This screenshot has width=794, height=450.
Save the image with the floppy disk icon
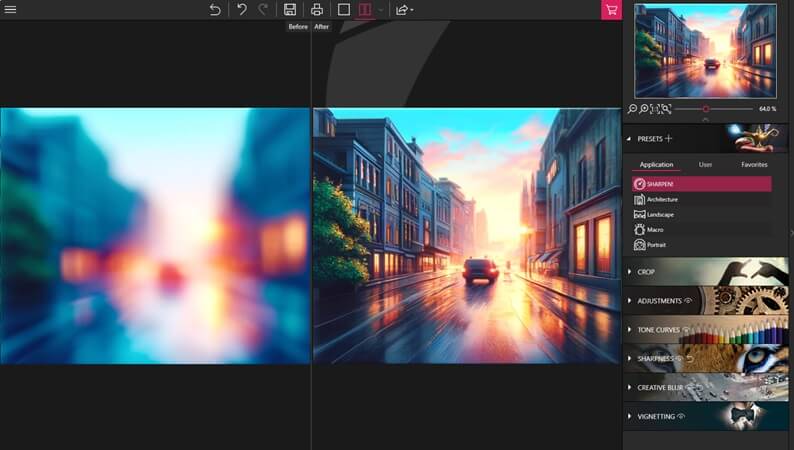tap(290, 10)
